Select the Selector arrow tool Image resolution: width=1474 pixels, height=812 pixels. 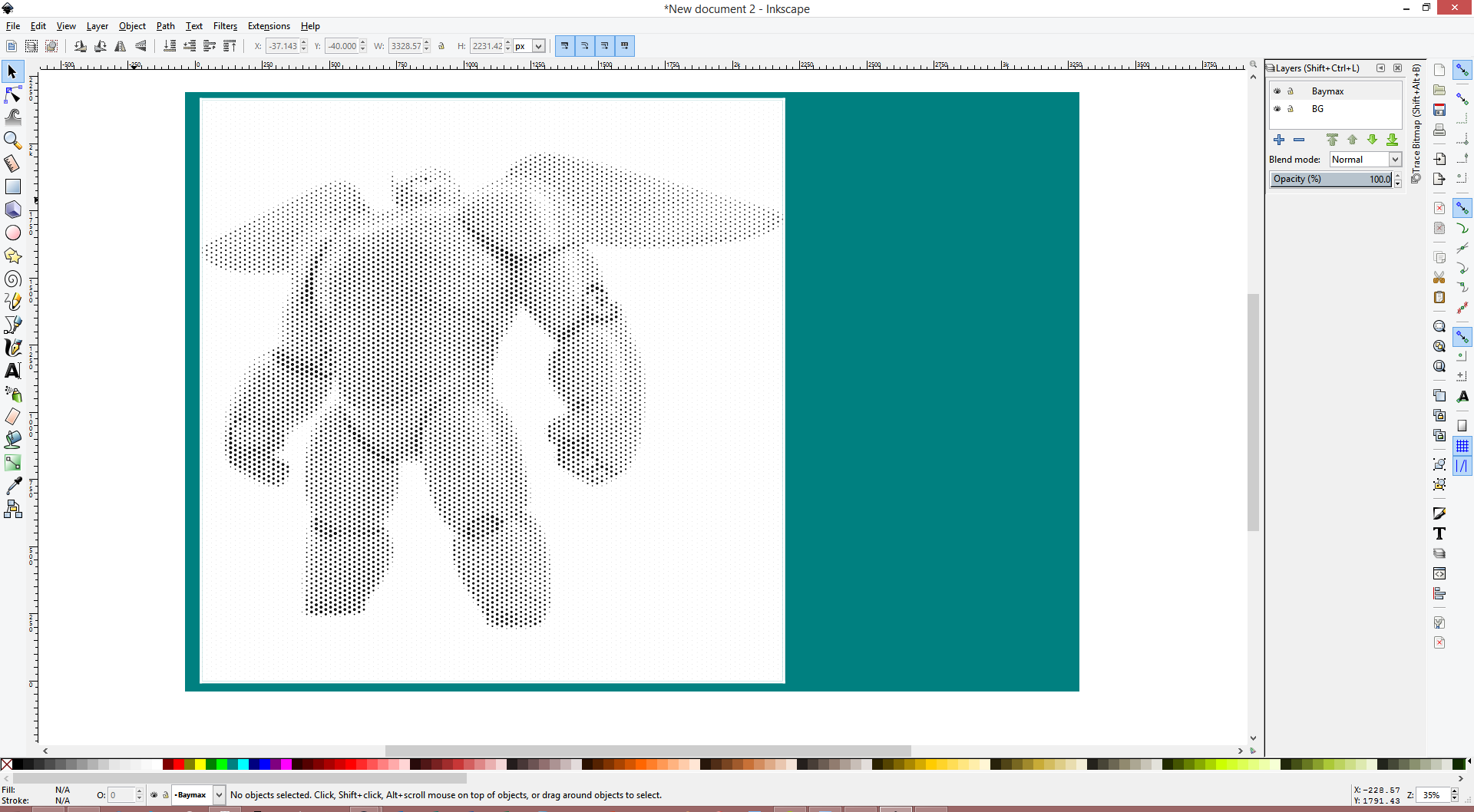click(x=12, y=72)
